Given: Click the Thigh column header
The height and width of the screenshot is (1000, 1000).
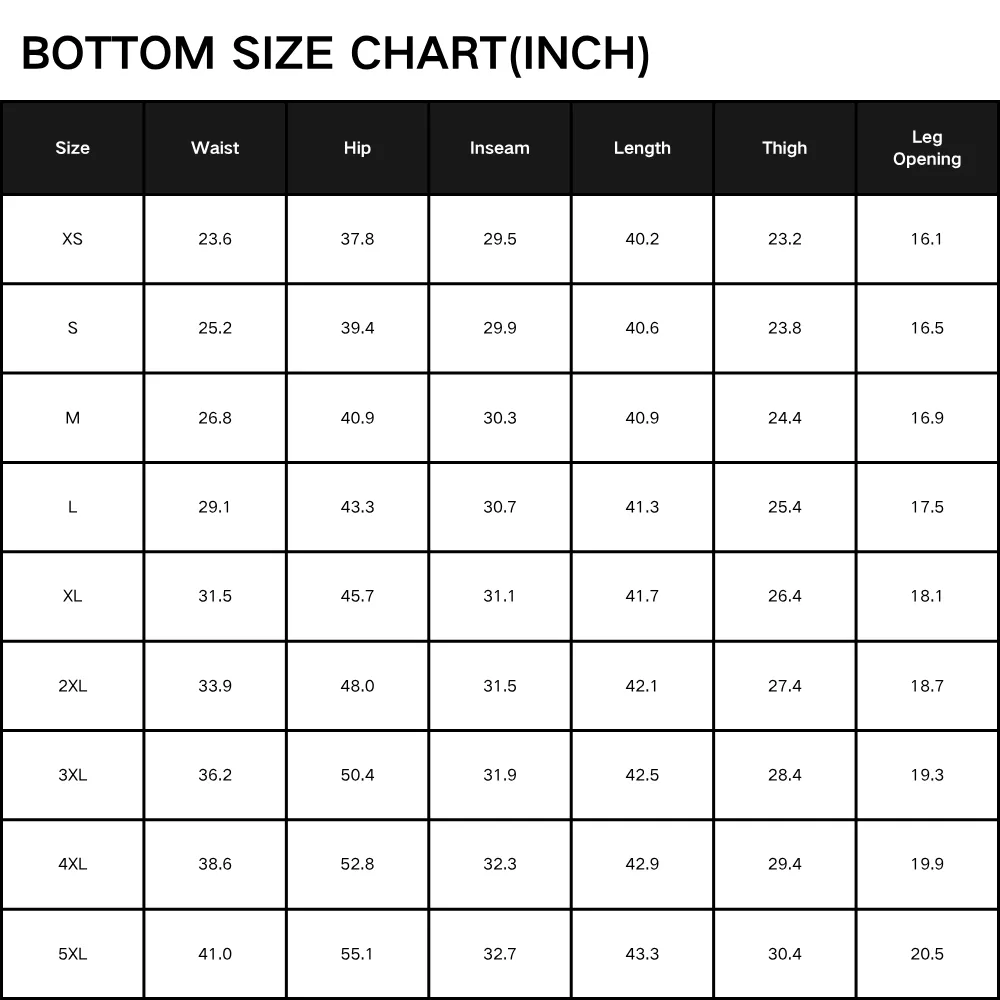Looking at the screenshot, I should pos(784,148).
